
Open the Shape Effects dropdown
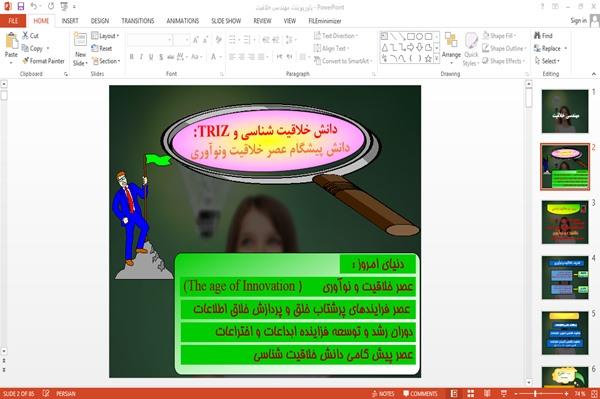(x=504, y=61)
